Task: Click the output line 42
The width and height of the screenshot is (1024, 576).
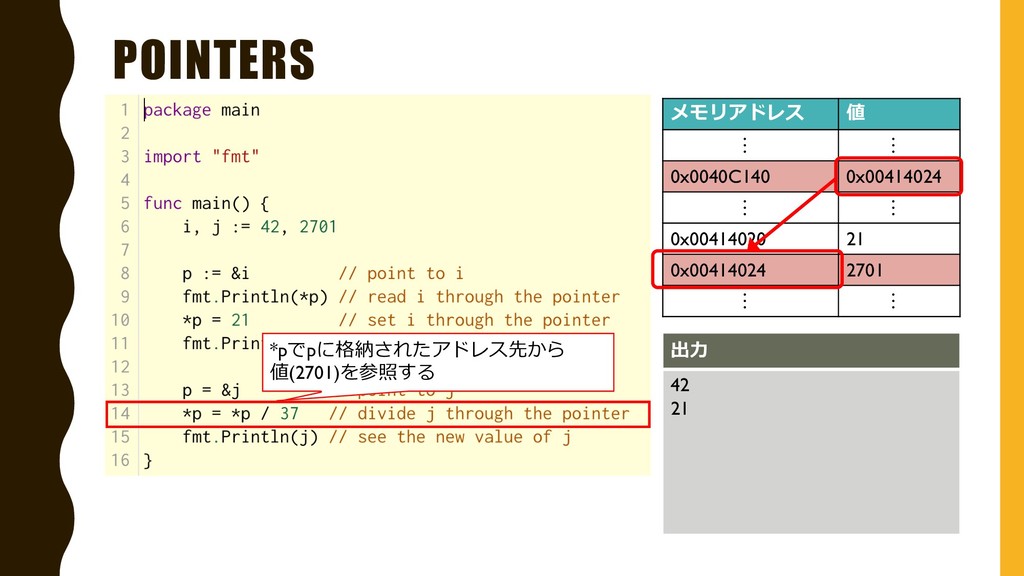Action: pos(680,385)
